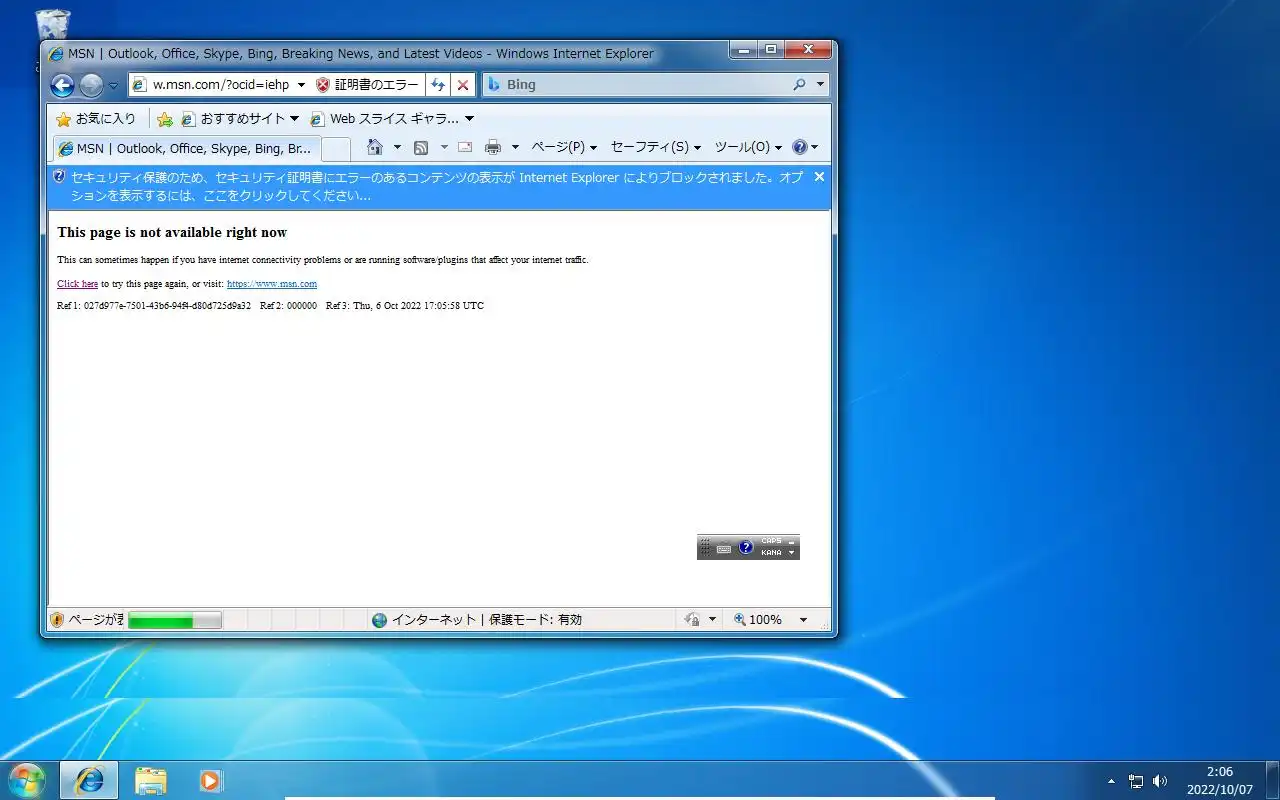Expand the address bar autocomplete dropdown
Screen dimensions: 1280x800
301,85
